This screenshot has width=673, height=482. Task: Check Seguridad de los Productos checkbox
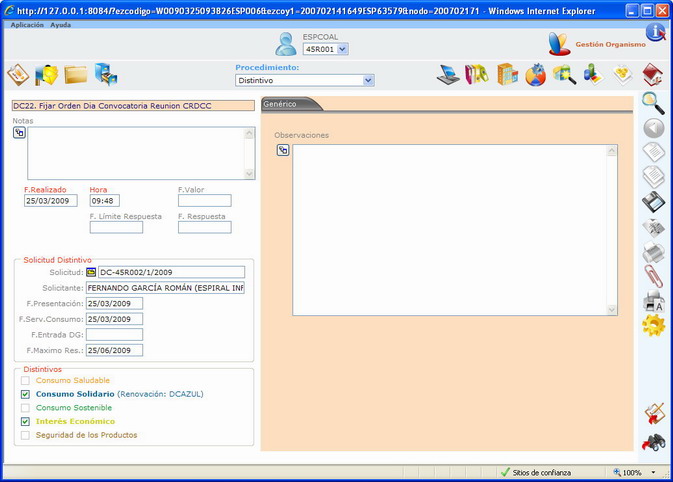pos(25,435)
